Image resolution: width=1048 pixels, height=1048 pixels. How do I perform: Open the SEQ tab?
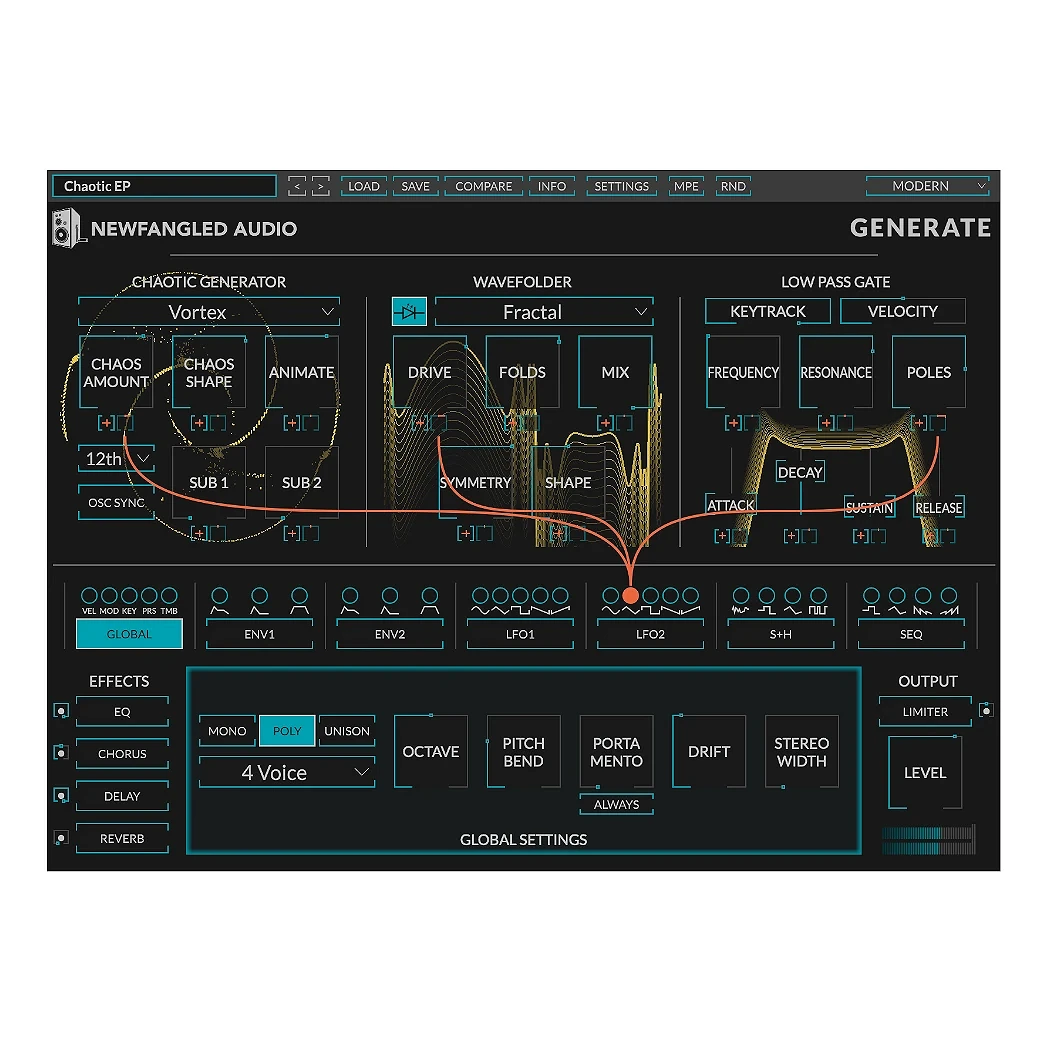911,634
